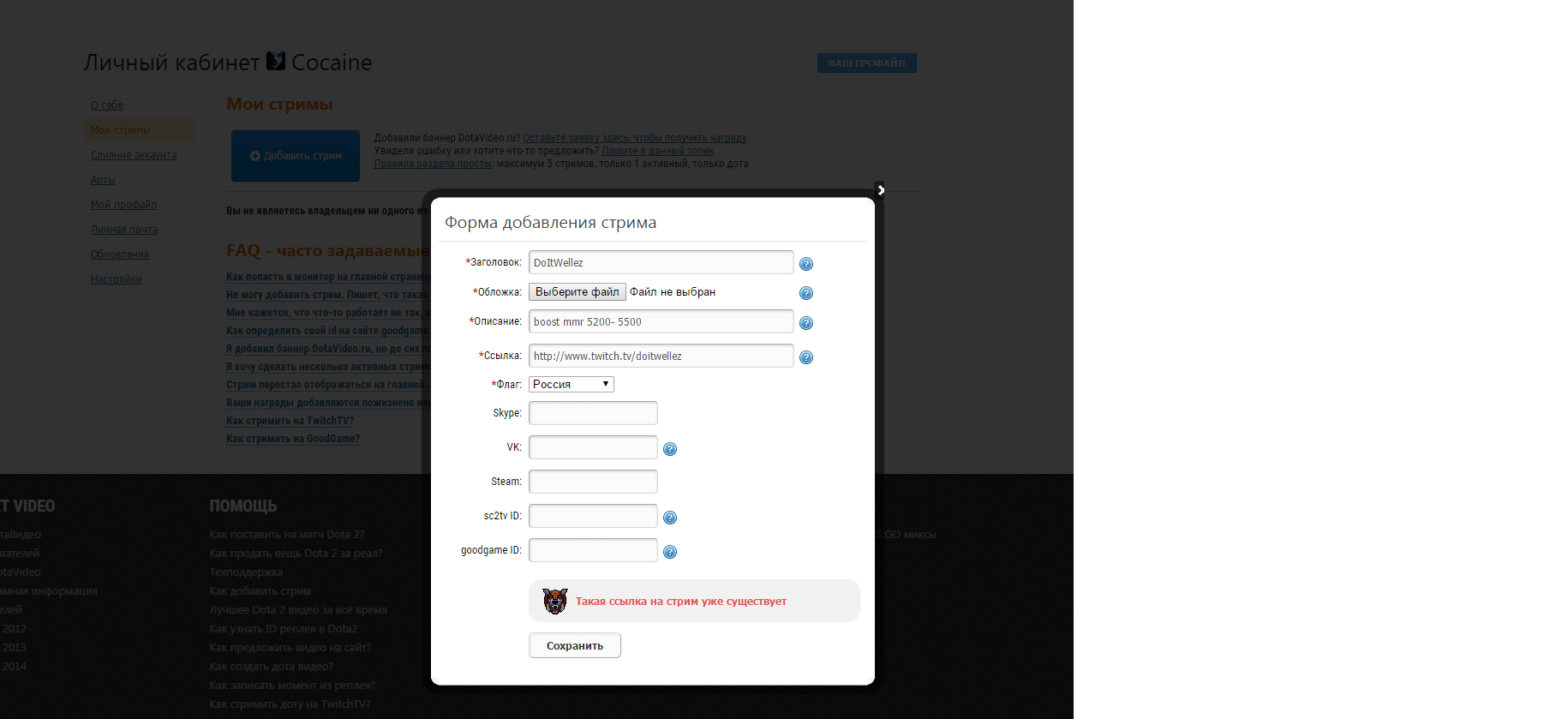The height and width of the screenshot is (719, 1568).
Task: Focus the Skype input field
Action: click(x=593, y=413)
